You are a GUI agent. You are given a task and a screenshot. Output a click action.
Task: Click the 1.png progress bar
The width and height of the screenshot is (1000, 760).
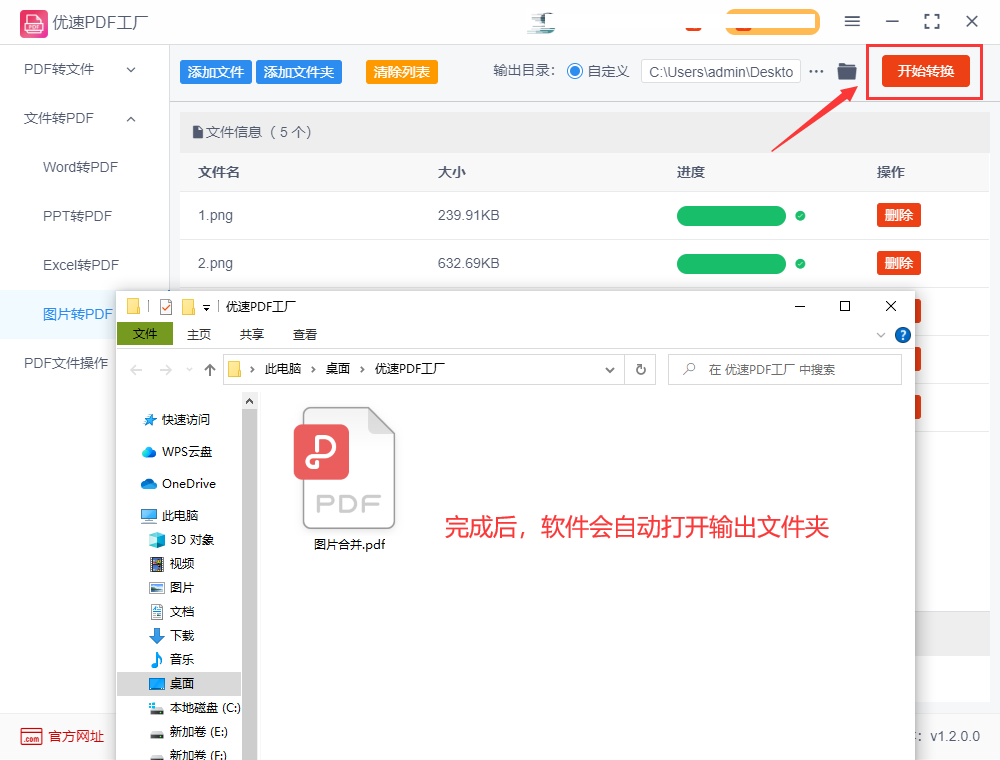731,216
